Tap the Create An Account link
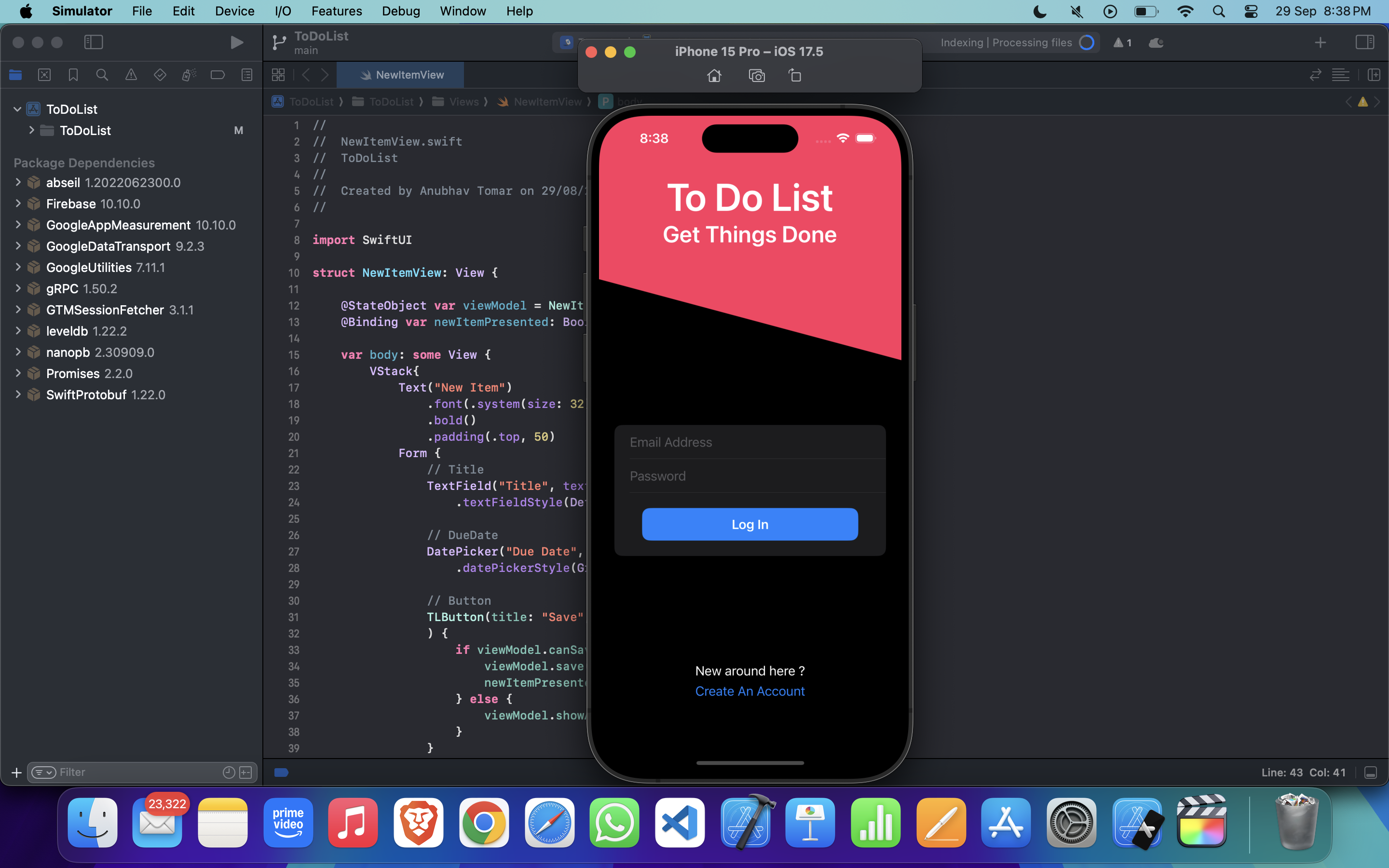This screenshot has height=868, width=1389. tap(749, 691)
